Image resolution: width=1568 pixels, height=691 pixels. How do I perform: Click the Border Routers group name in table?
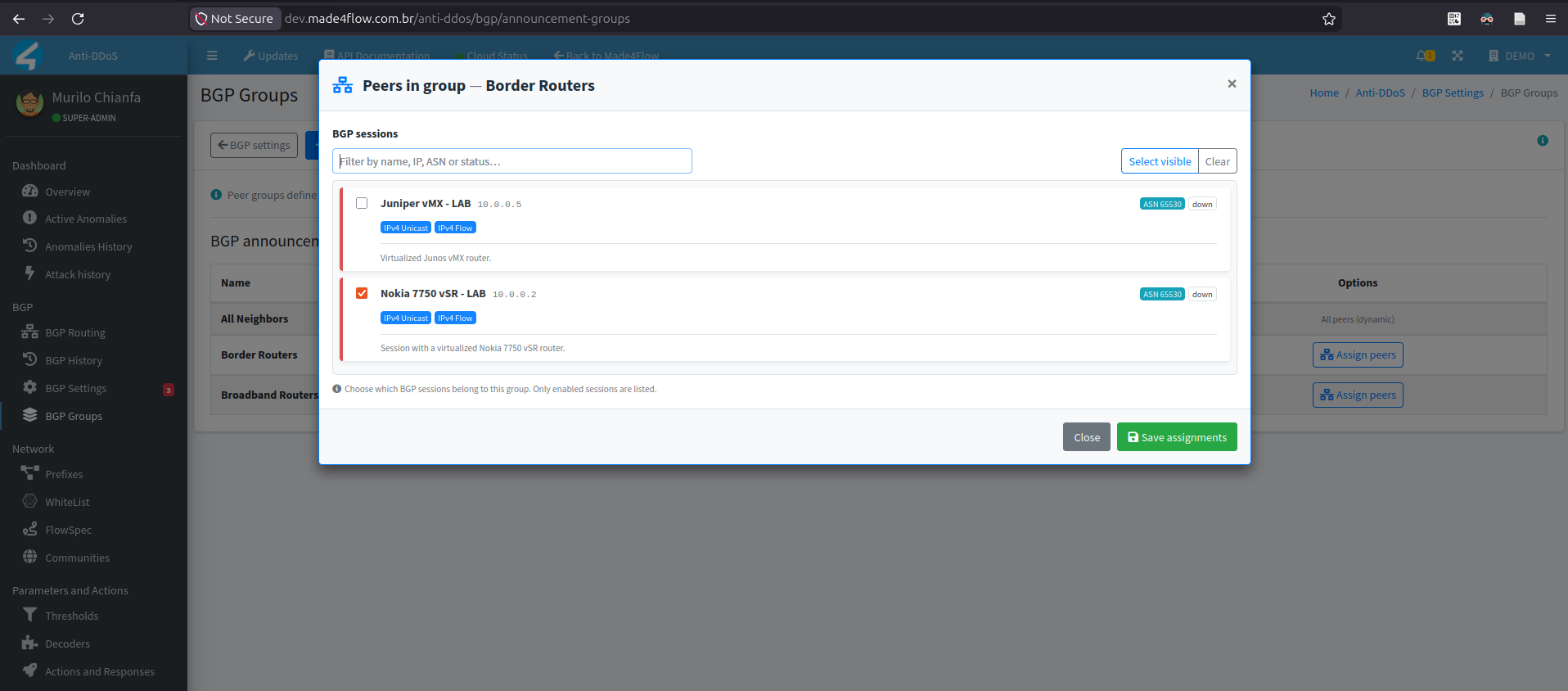pyautogui.click(x=259, y=355)
